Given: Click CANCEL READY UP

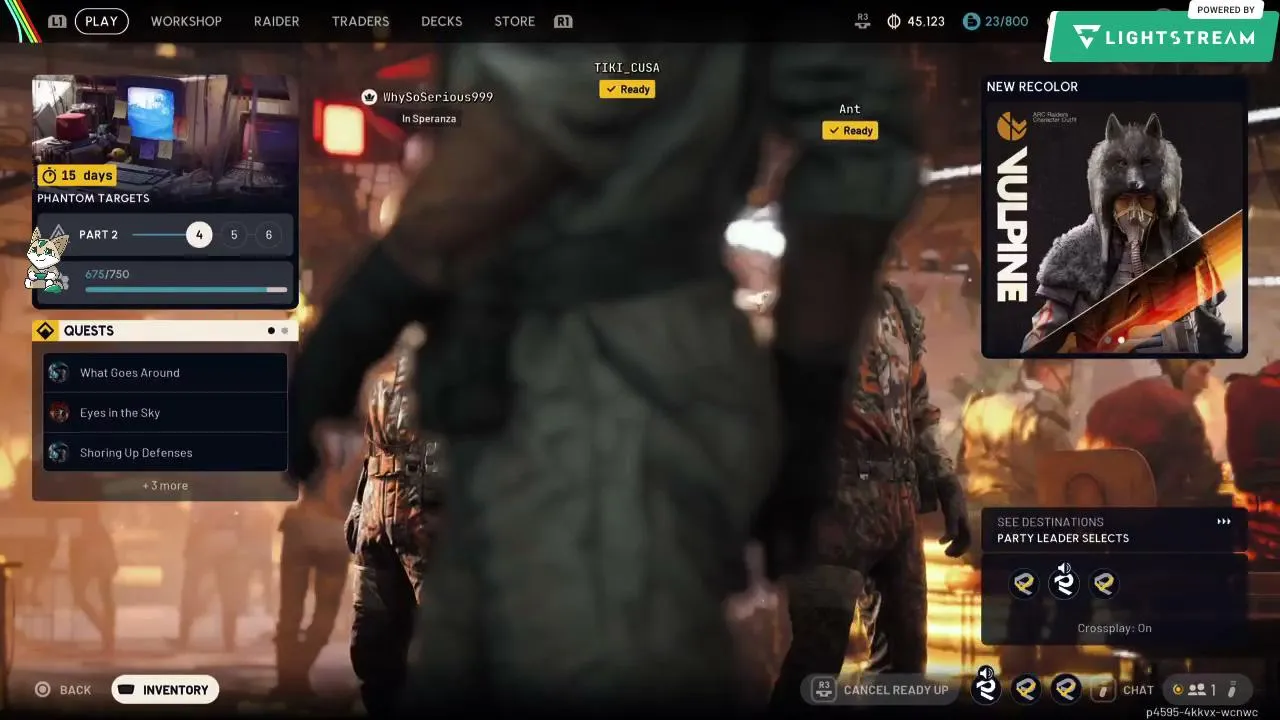Looking at the screenshot, I should (x=881, y=690).
